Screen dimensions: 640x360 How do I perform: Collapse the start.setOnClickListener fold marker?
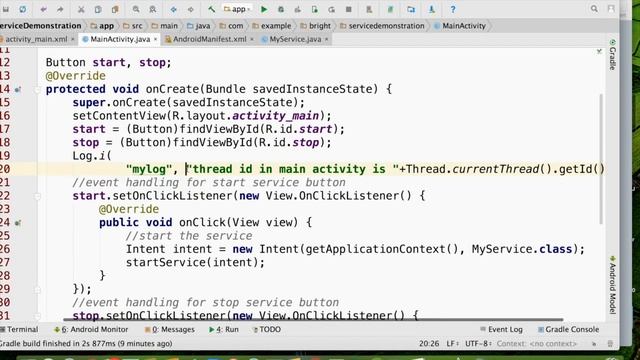(x=37, y=196)
